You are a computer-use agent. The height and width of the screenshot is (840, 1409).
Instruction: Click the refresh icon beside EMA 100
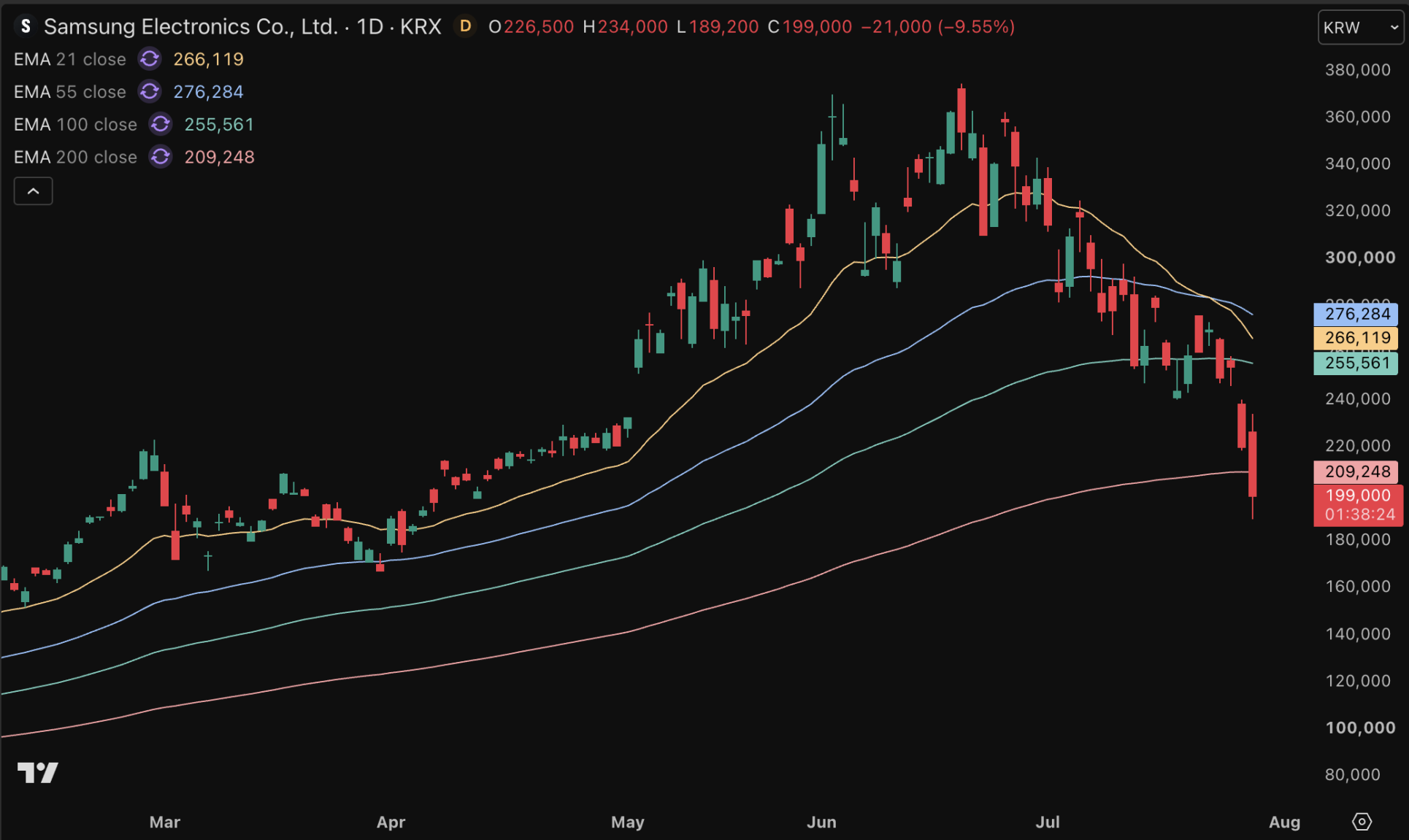[161, 125]
